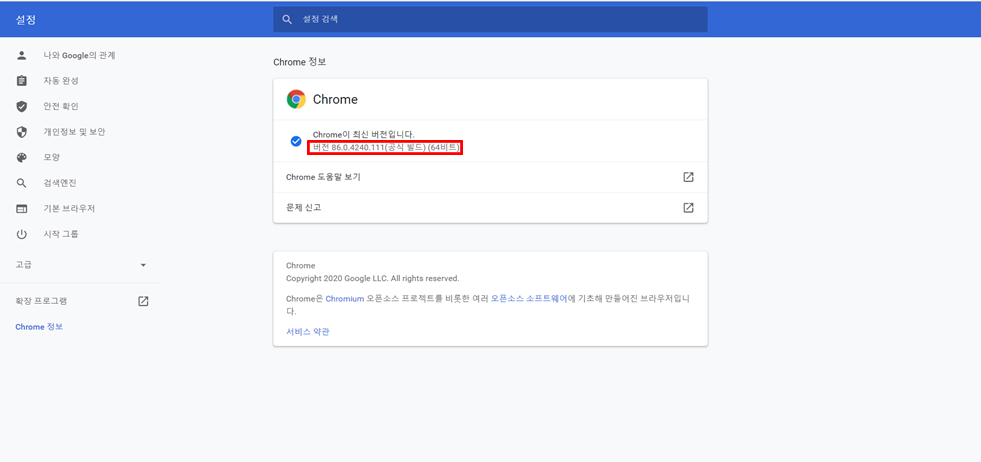Click the palette icon beside 모양
Viewport: 981px width, 462px height.
(x=22, y=158)
